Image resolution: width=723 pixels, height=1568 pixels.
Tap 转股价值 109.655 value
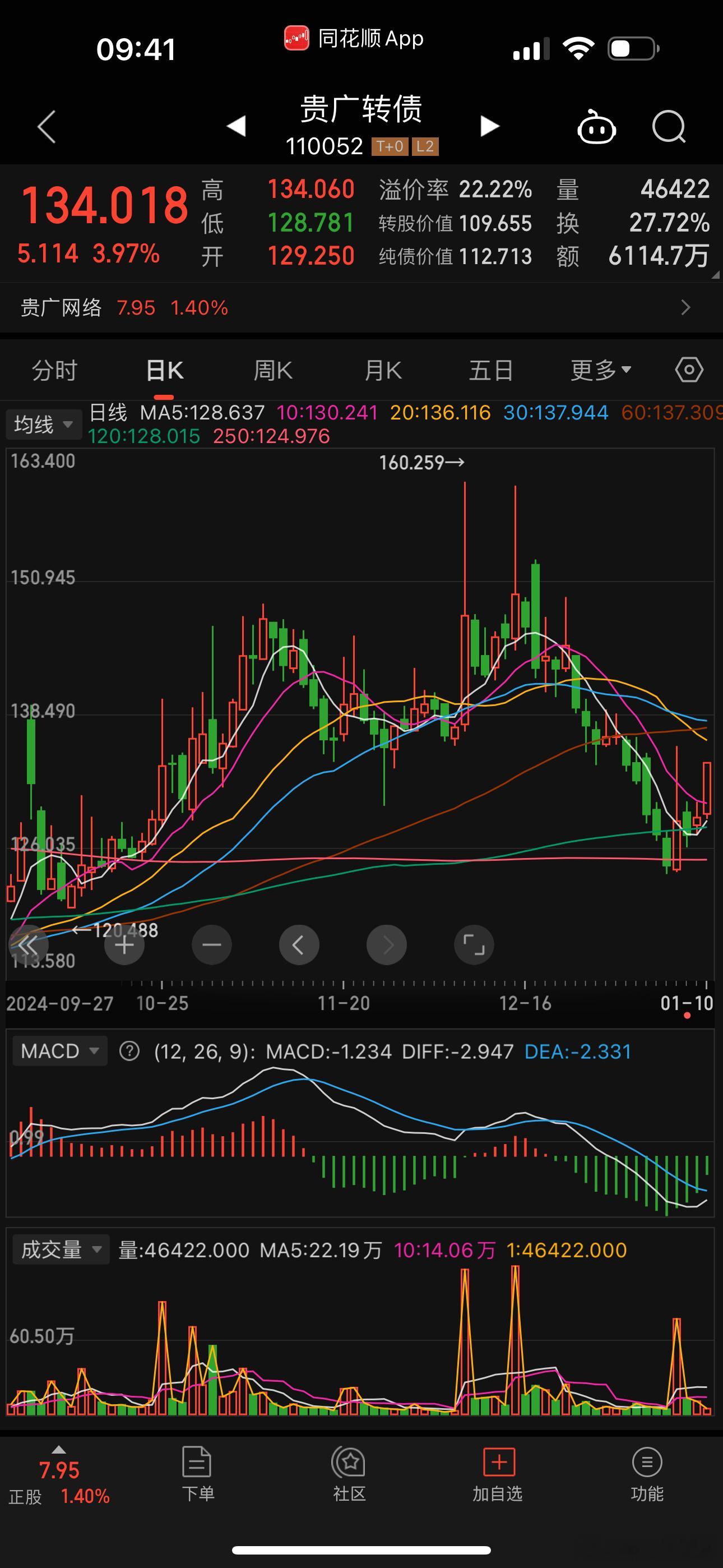tap(495, 223)
